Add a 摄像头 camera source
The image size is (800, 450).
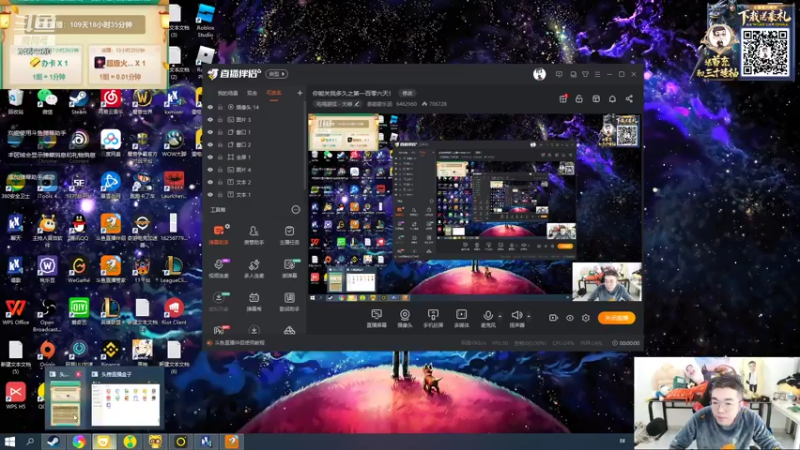(405, 318)
